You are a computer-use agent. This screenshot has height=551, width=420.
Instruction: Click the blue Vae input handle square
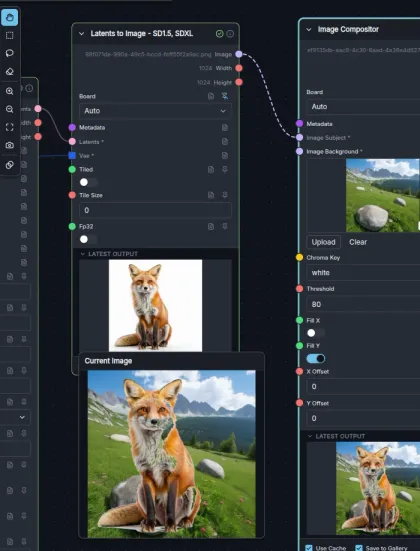[x=72, y=155]
